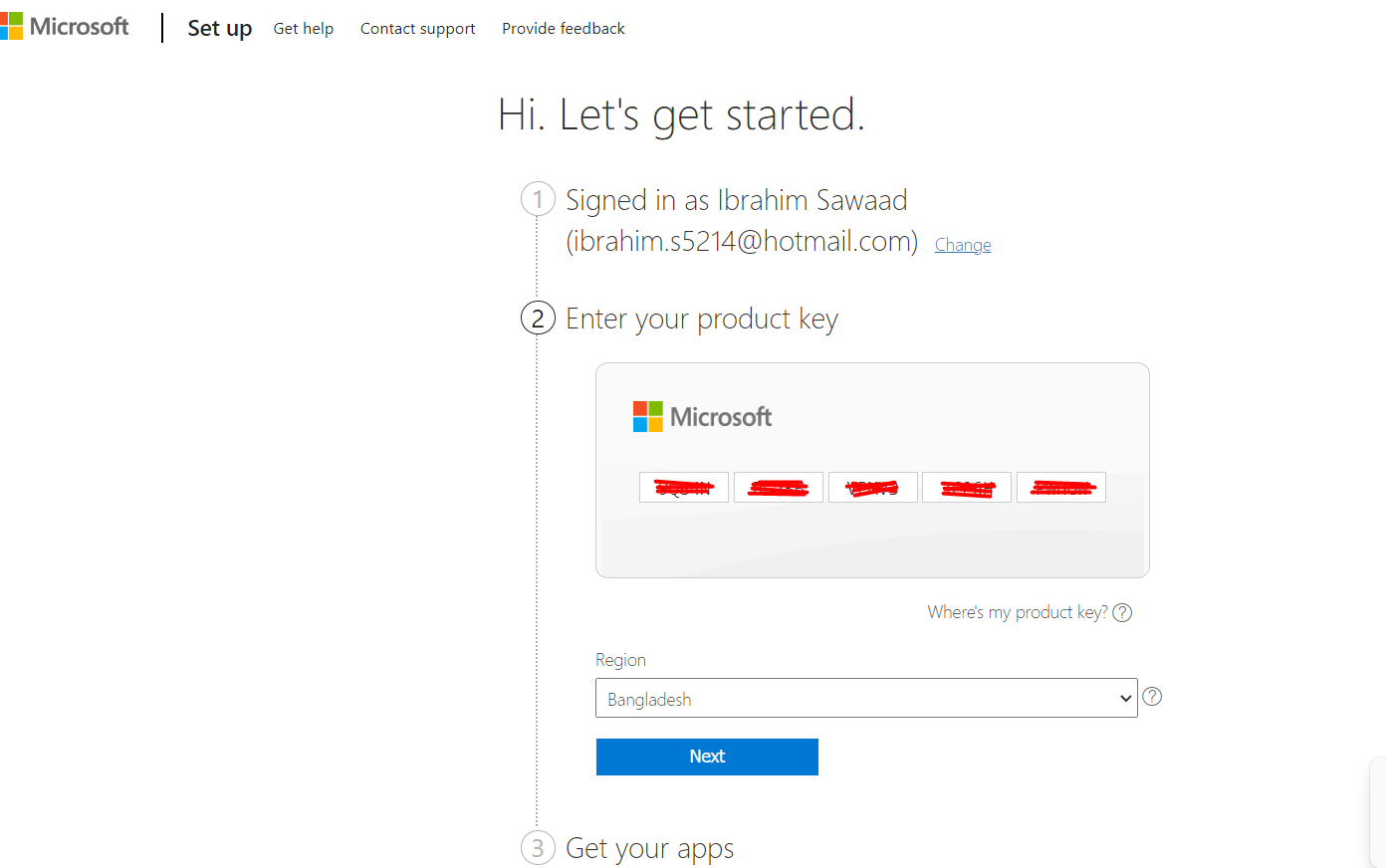1386x868 pixels.
Task: Expand the Region dropdown showing Bangladesh
Action: pos(866,699)
